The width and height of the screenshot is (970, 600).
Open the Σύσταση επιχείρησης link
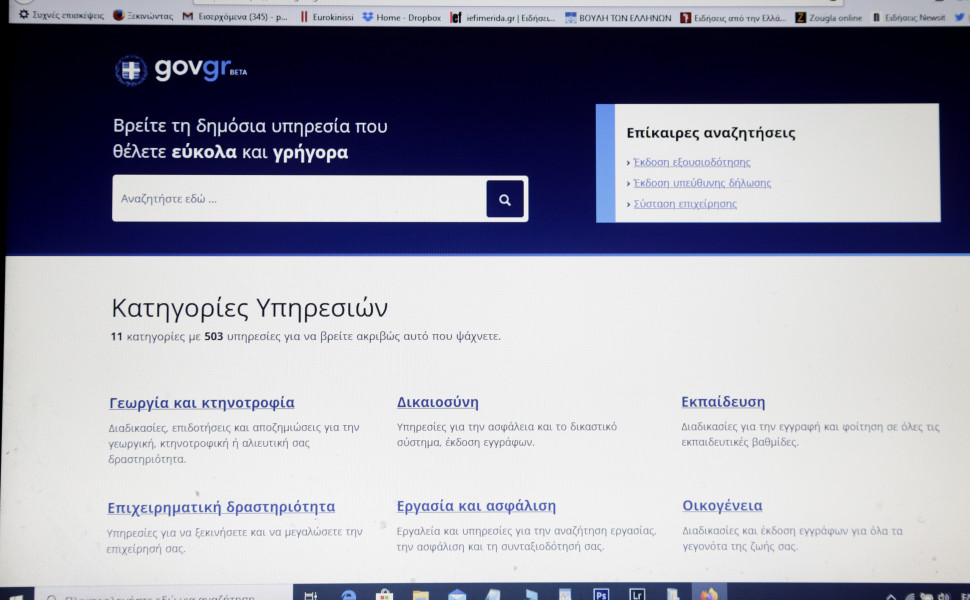point(685,204)
